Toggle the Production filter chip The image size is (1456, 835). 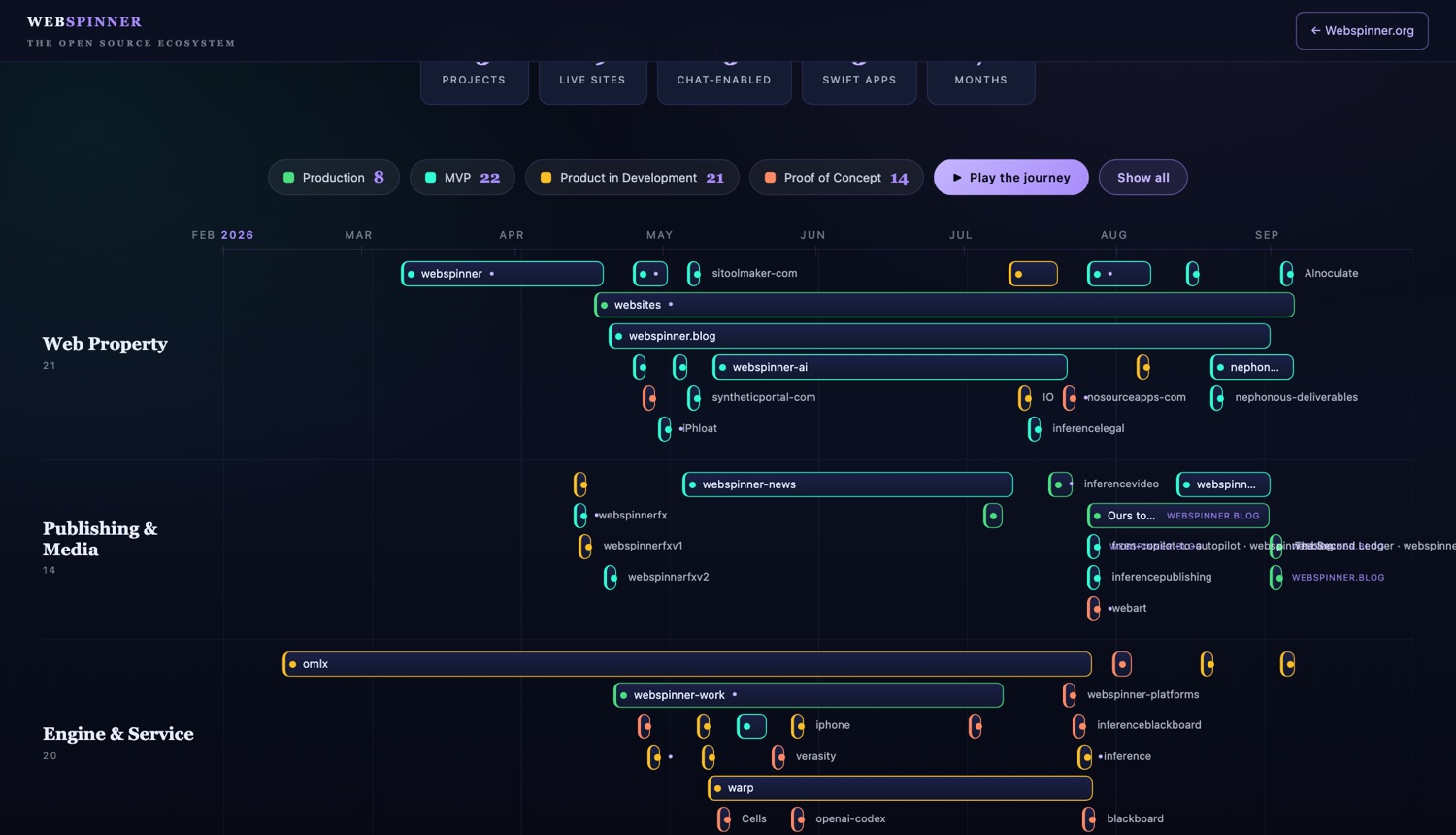click(x=334, y=178)
